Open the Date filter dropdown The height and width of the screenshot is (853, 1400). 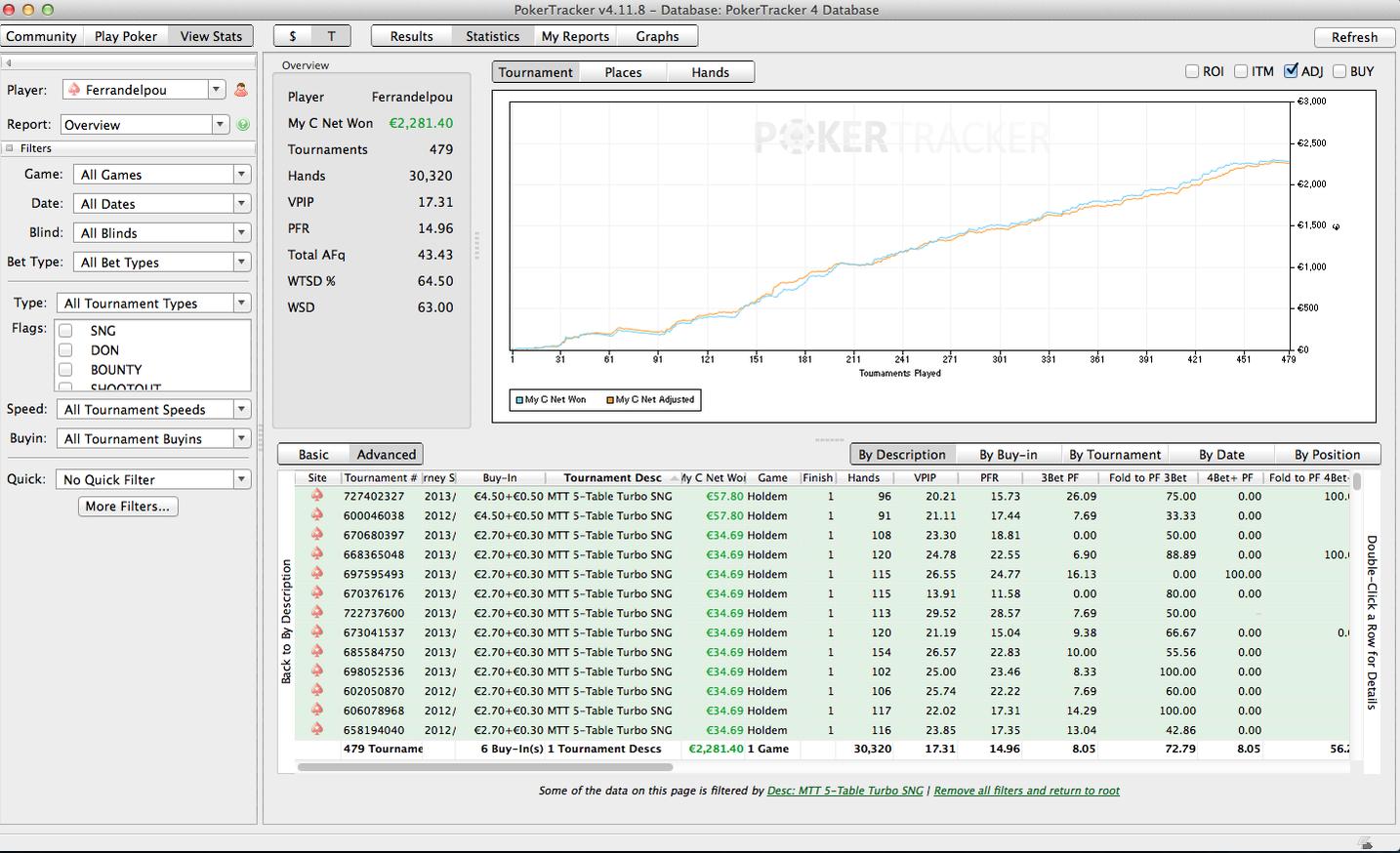click(162, 204)
